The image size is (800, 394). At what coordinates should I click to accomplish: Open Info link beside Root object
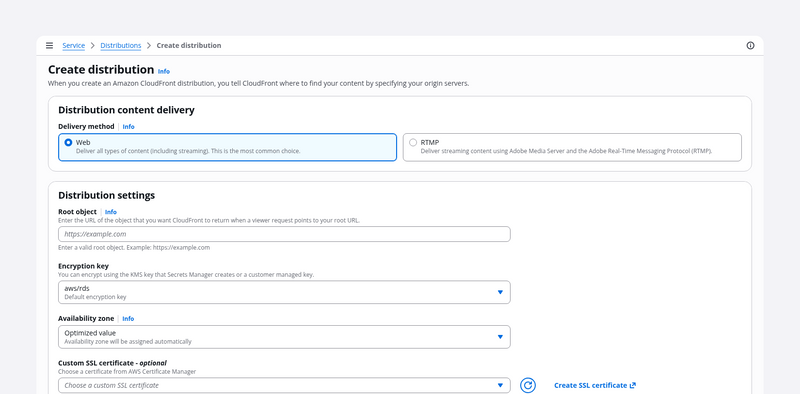(111, 212)
